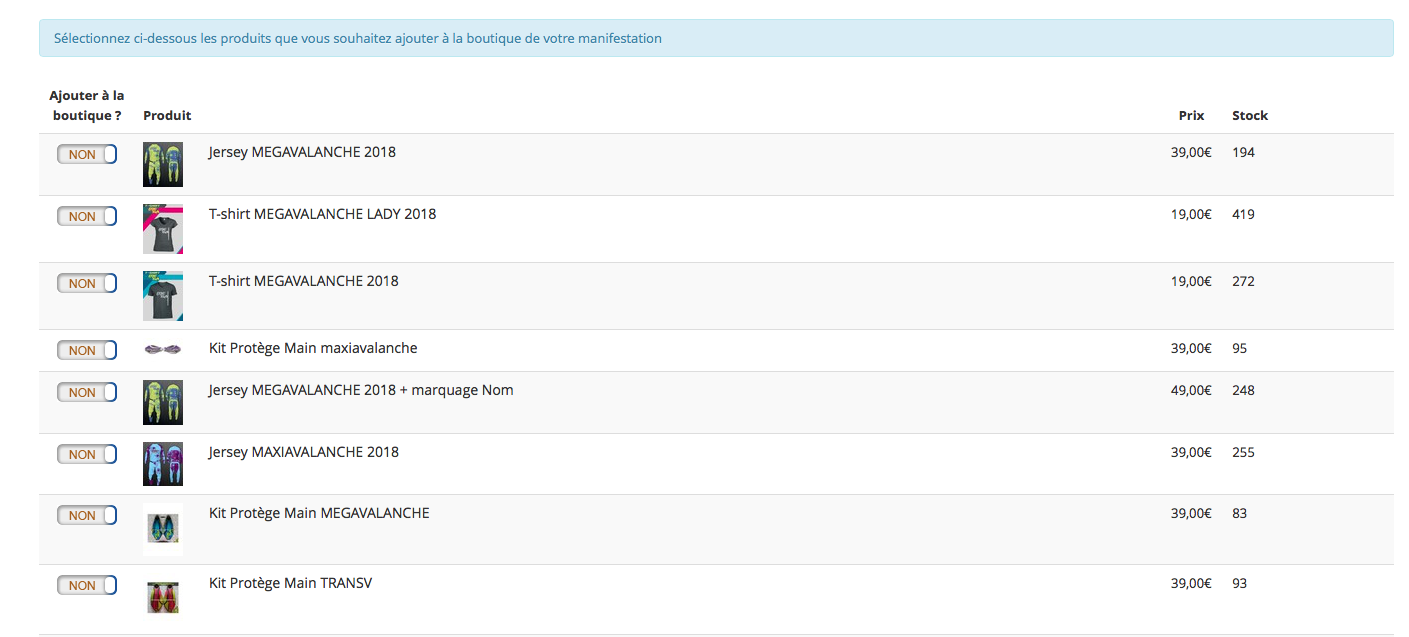Click the stock value 83

click(x=1240, y=513)
